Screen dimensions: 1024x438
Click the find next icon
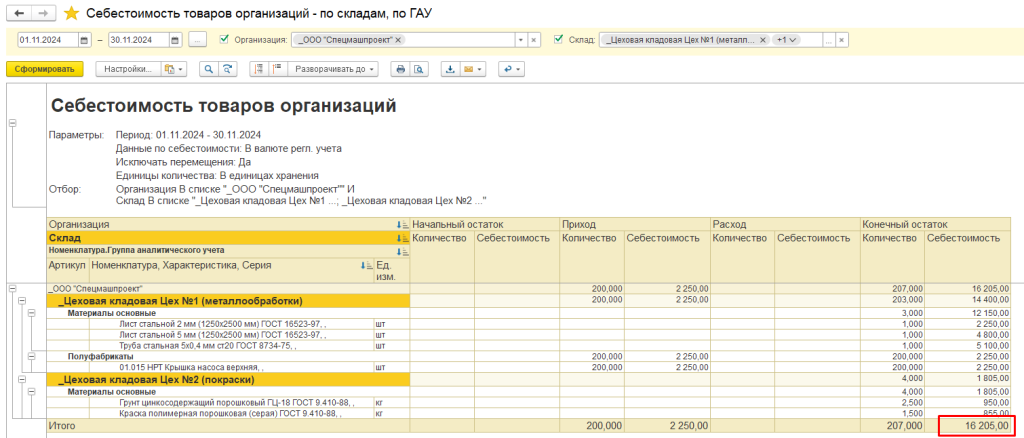click(x=227, y=69)
